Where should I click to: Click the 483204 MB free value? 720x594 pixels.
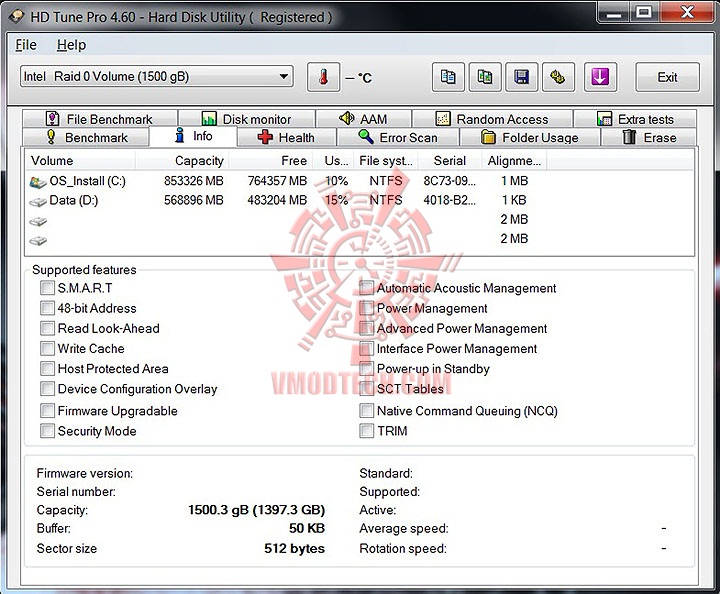pyautogui.click(x=277, y=200)
